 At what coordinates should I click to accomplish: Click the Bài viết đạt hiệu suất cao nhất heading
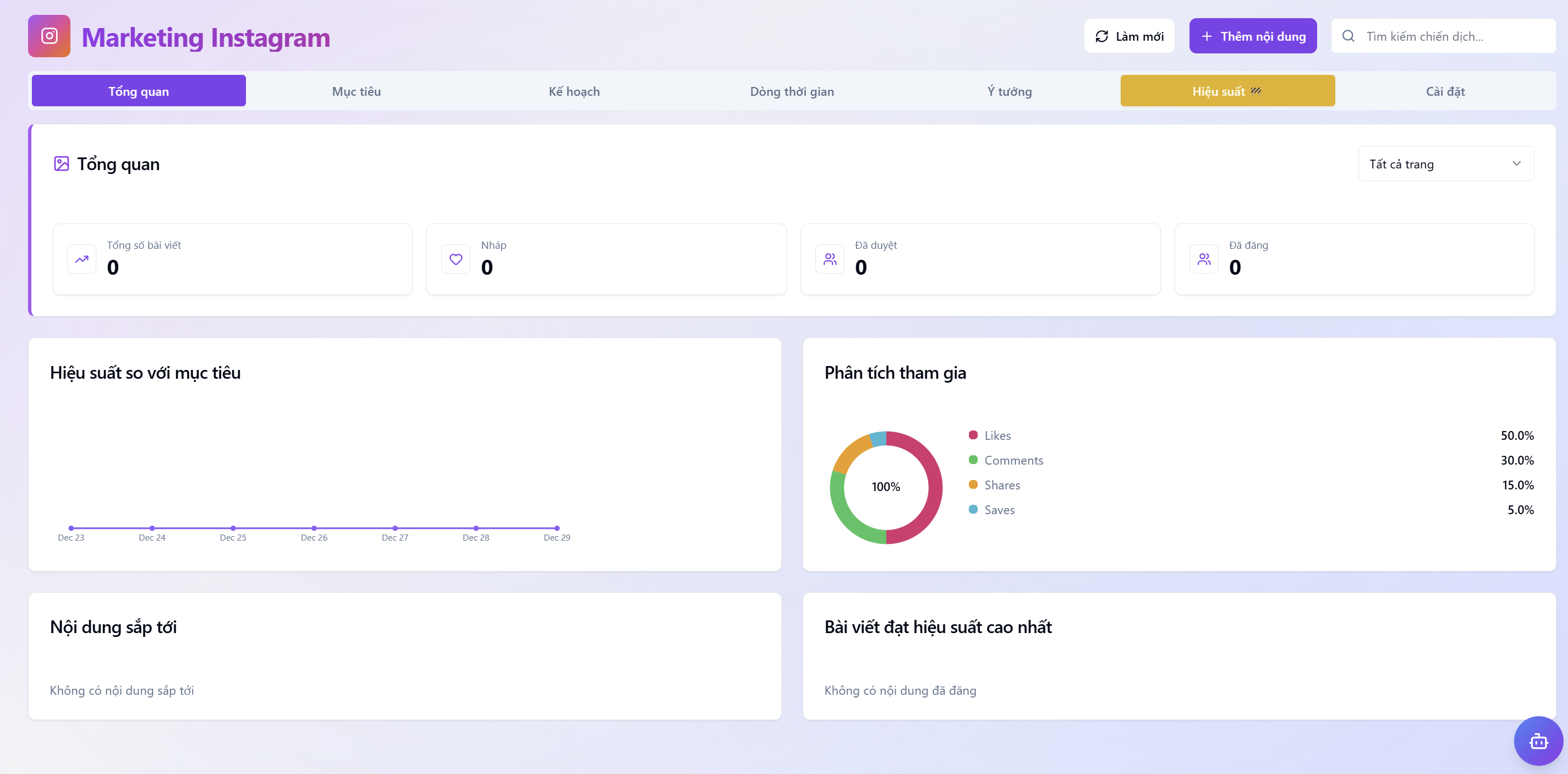point(938,627)
